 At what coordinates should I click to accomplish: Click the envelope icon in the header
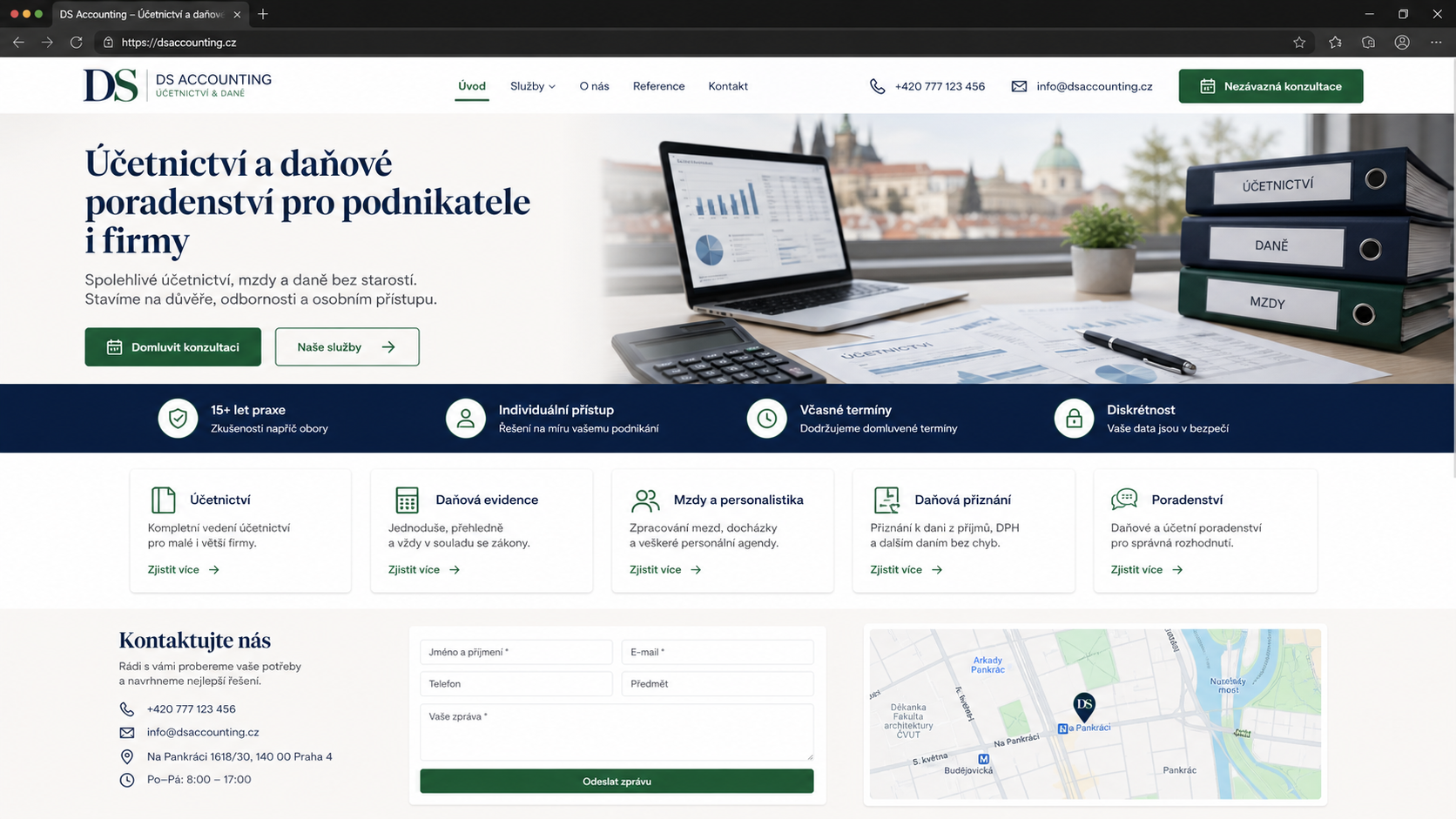pos(1019,86)
